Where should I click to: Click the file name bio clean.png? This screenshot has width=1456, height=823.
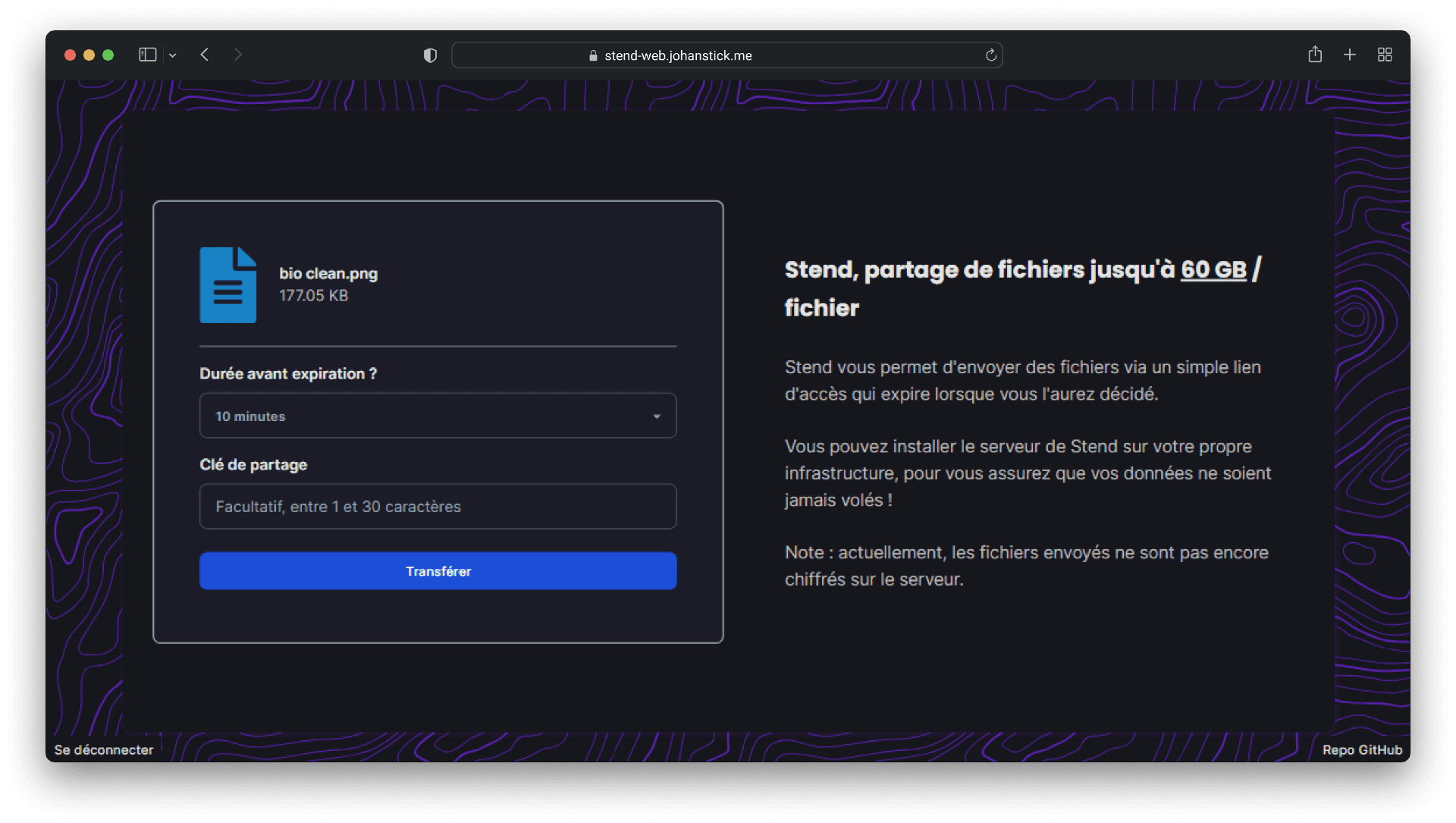point(328,274)
